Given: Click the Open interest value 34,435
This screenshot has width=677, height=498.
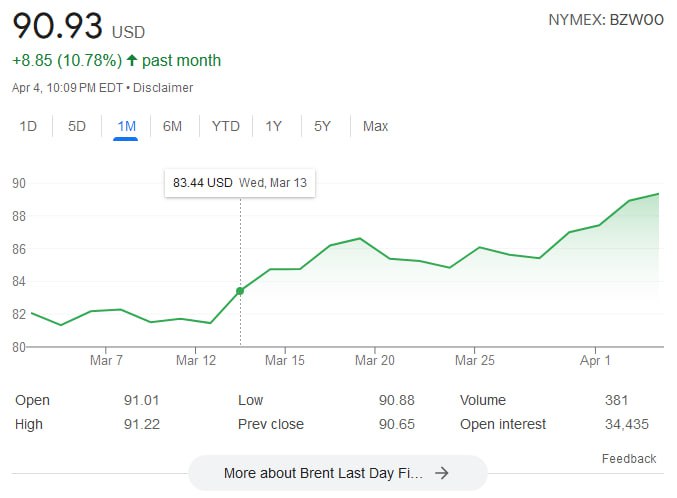Looking at the screenshot, I should [x=626, y=424].
